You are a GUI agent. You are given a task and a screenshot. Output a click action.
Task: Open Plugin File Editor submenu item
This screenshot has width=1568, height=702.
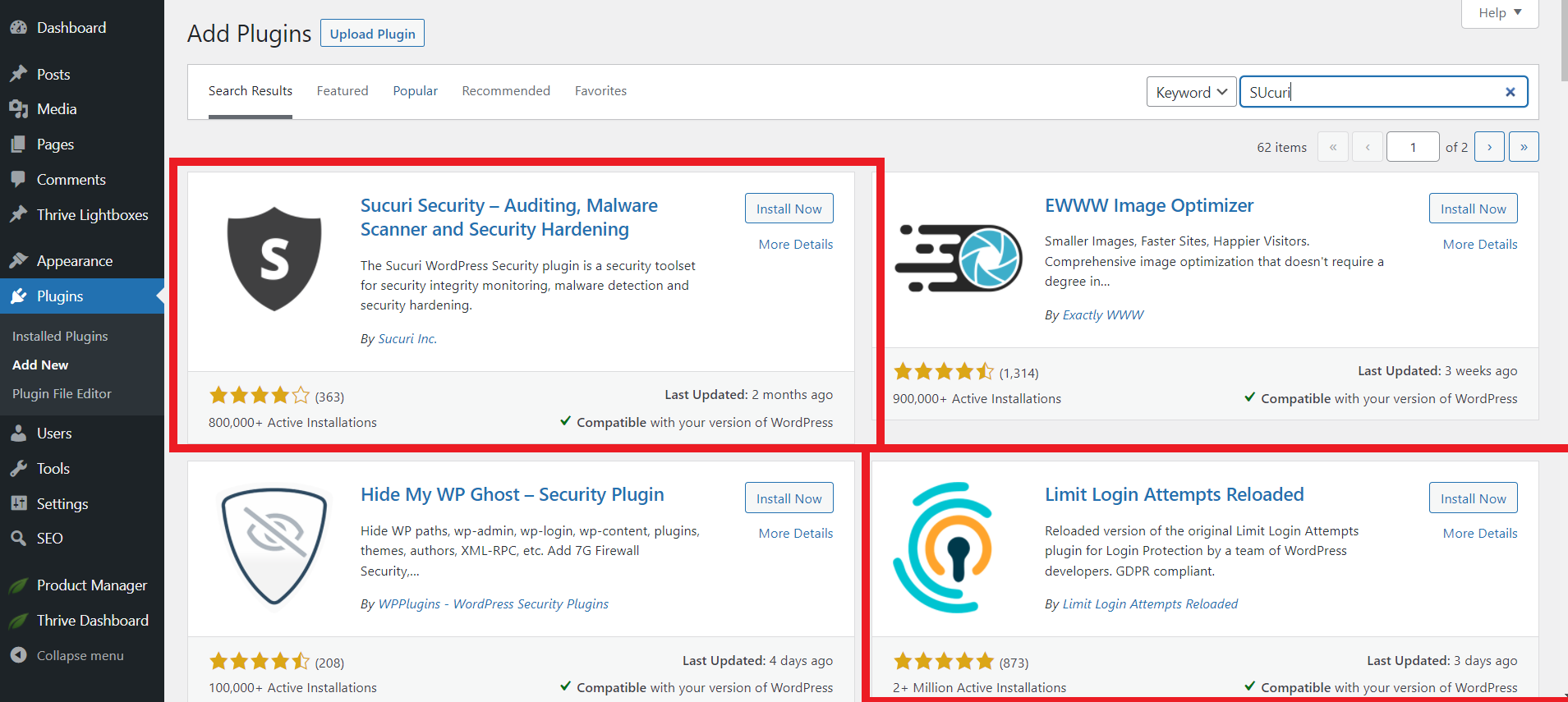point(62,393)
